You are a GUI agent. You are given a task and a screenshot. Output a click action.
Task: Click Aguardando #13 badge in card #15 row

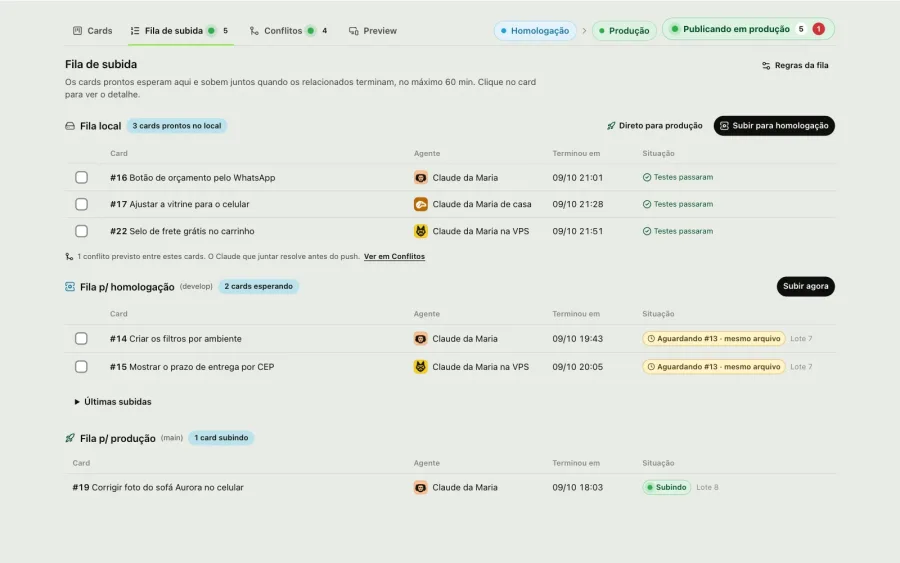pos(713,367)
